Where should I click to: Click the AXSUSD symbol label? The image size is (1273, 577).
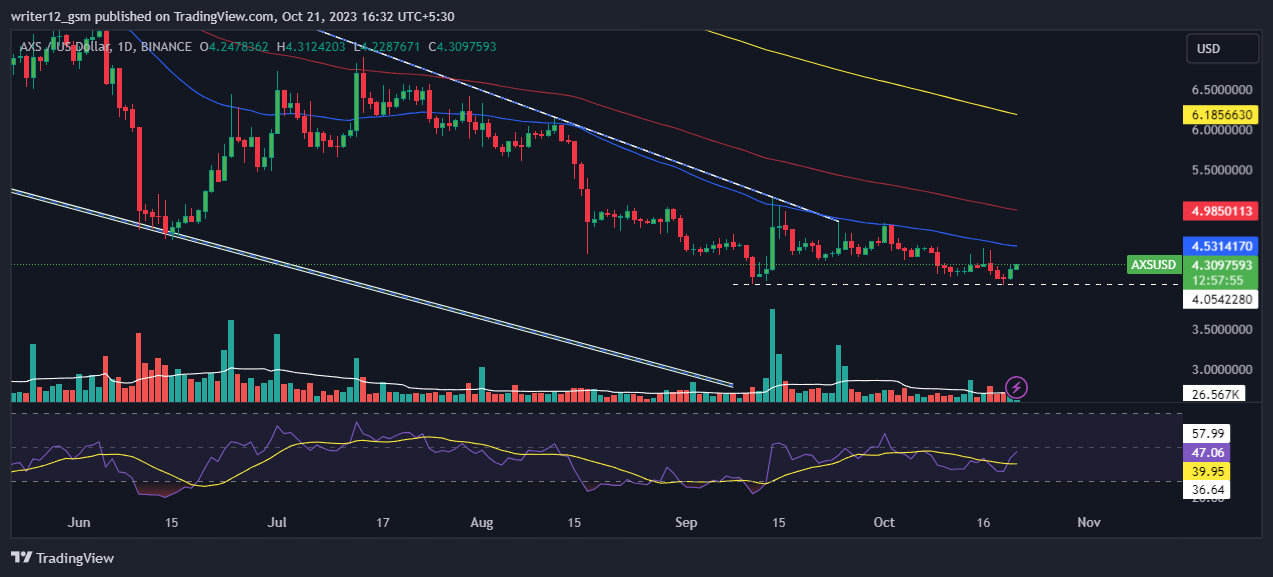[1152, 265]
